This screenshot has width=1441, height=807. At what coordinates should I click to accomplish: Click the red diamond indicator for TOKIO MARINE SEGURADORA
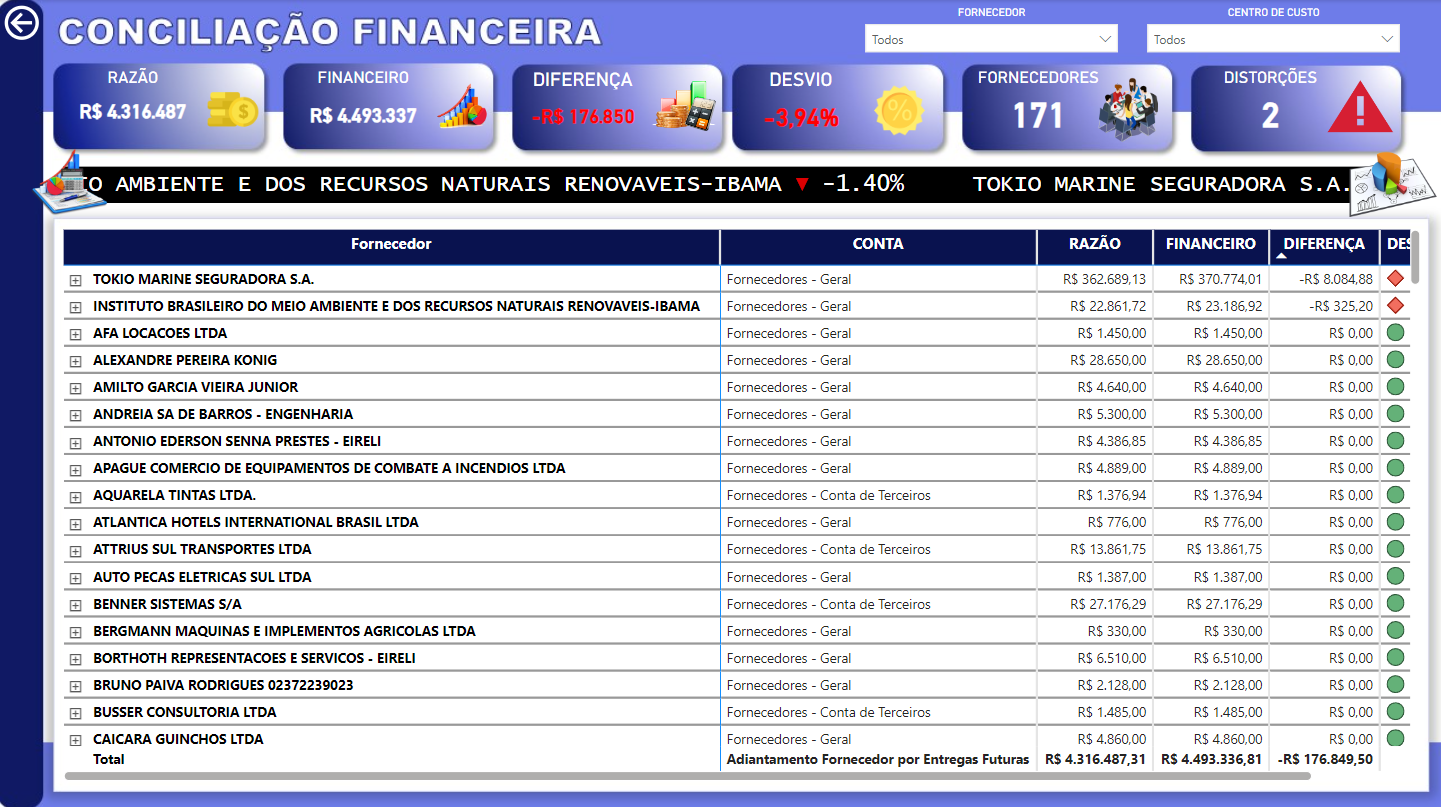(x=1394, y=279)
